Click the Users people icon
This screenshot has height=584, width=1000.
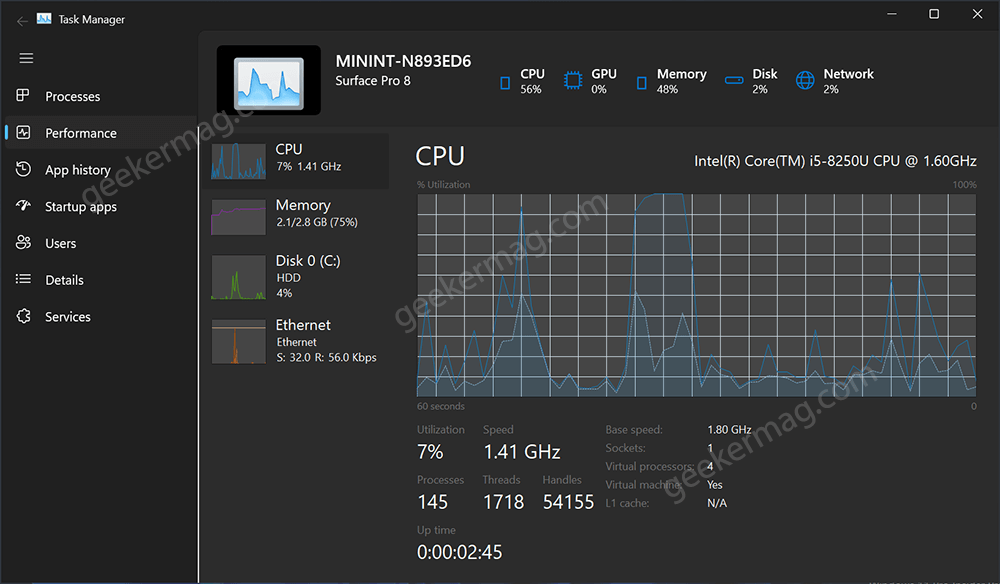click(23, 242)
